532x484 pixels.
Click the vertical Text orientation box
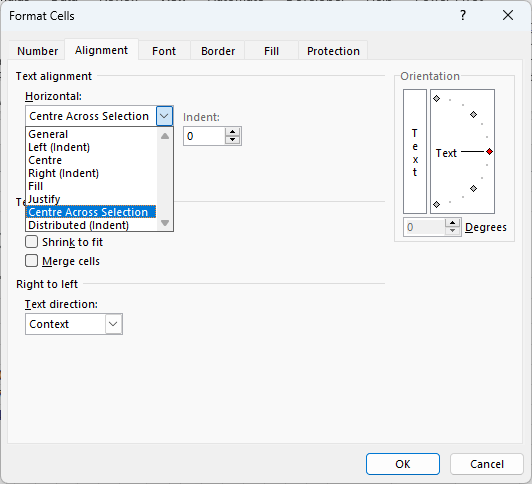pos(415,152)
